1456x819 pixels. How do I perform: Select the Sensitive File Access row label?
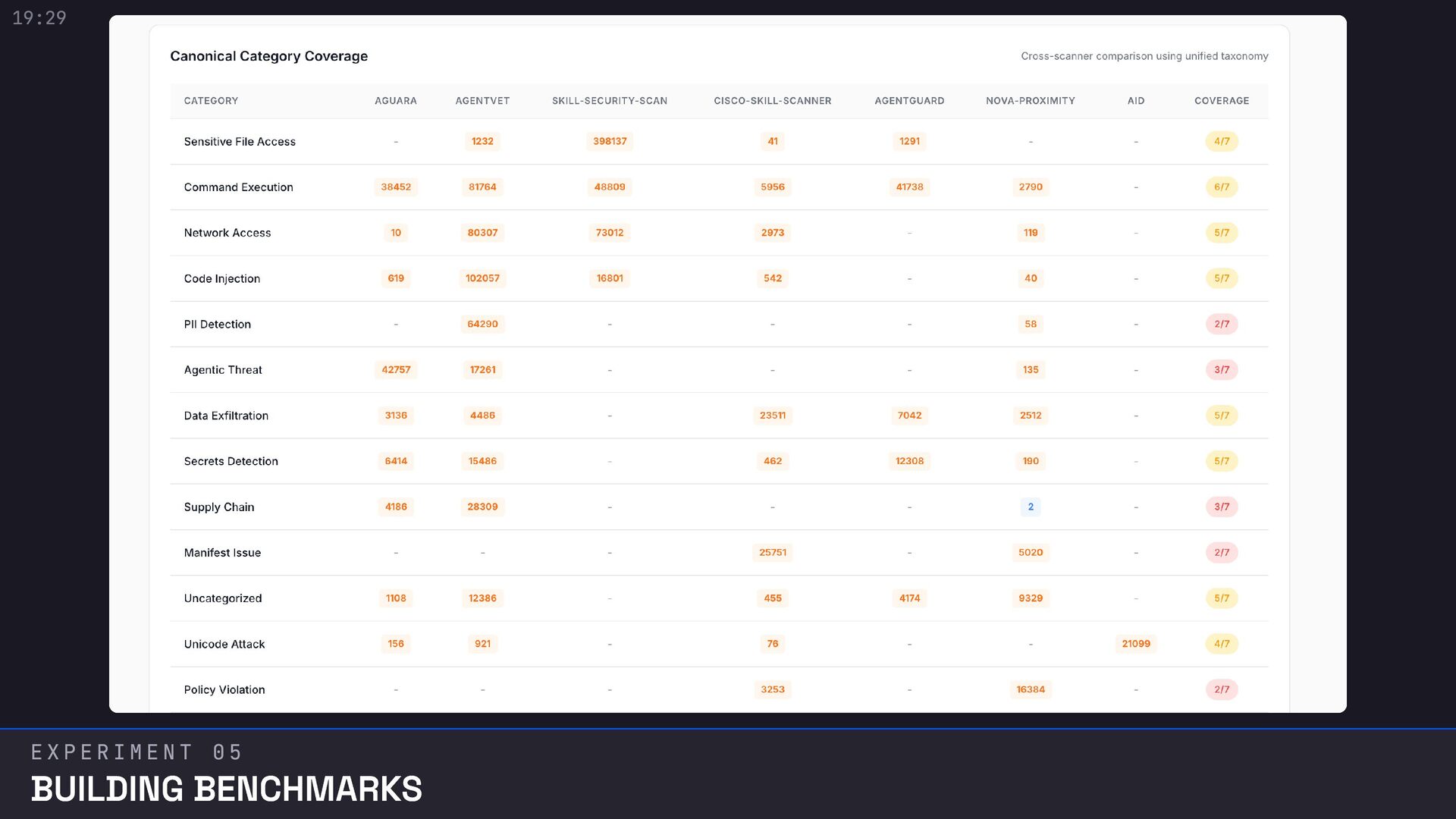point(240,142)
